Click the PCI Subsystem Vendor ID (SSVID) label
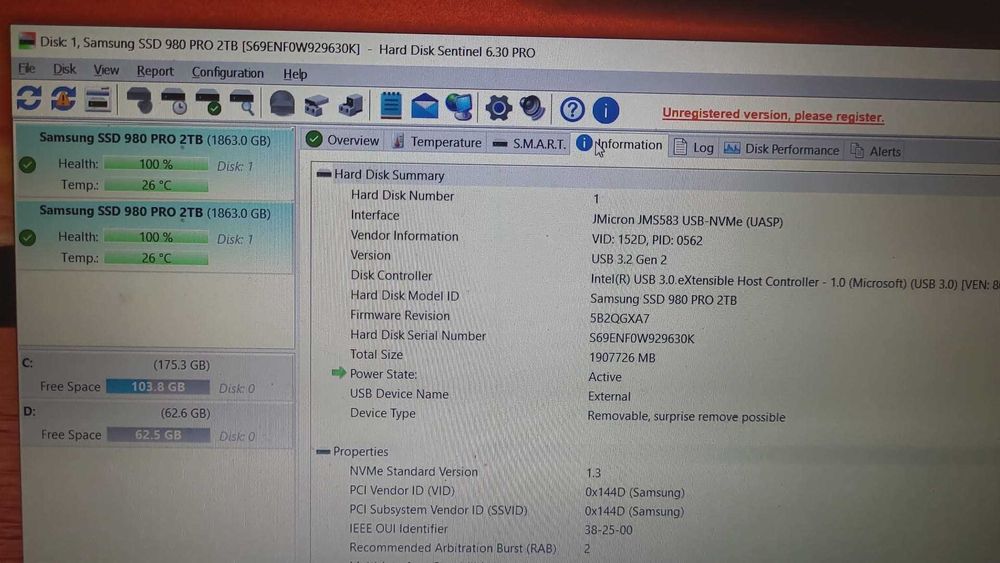This screenshot has width=1000, height=563. (438, 510)
